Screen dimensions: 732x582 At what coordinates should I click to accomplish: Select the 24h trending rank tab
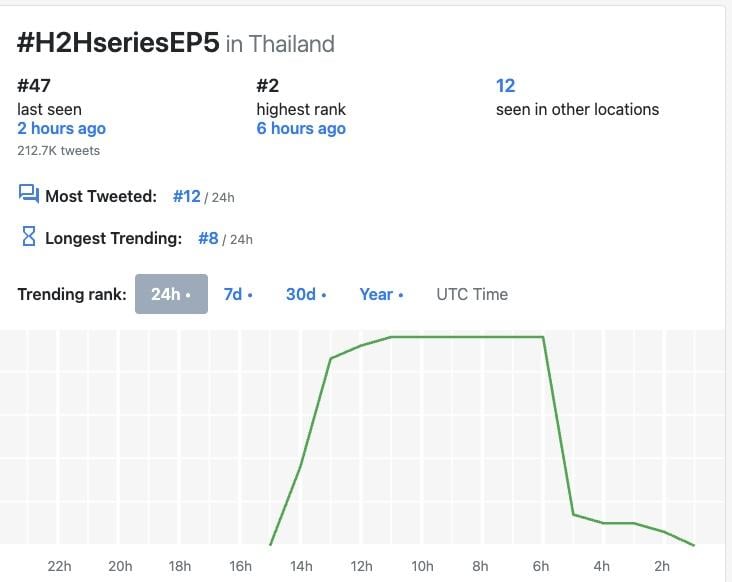tap(171, 294)
